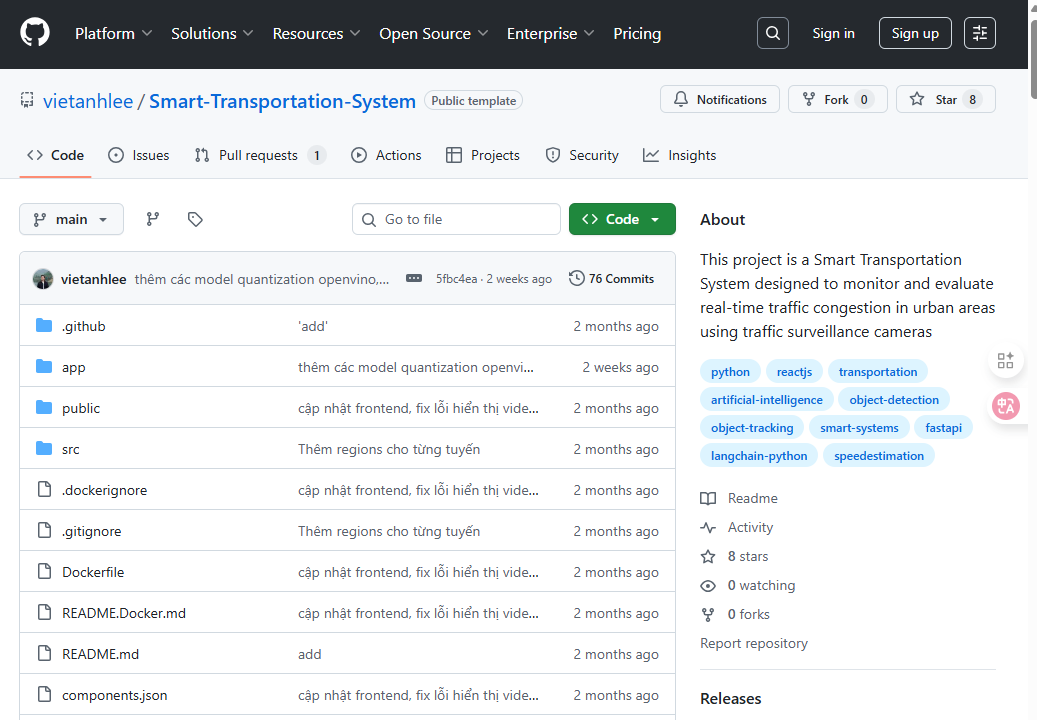
Task: Click the Dockerfile file icon
Action: [x=44, y=571]
